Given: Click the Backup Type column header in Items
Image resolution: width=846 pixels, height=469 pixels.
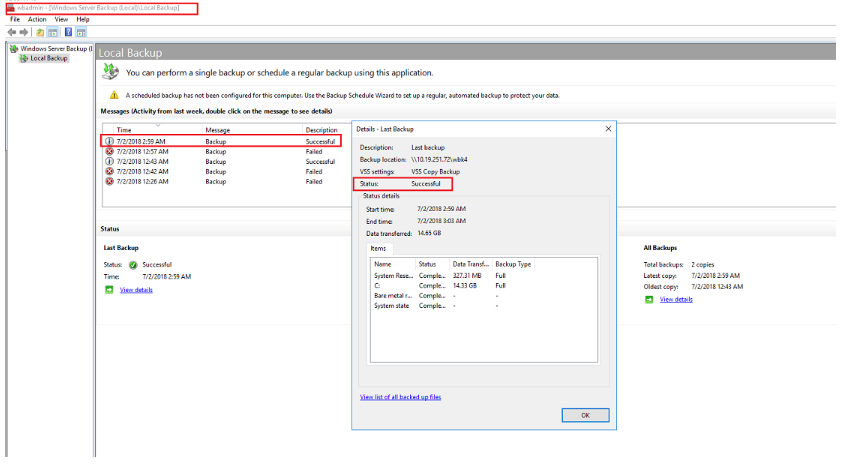Looking at the screenshot, I should [x=513, y=264].
